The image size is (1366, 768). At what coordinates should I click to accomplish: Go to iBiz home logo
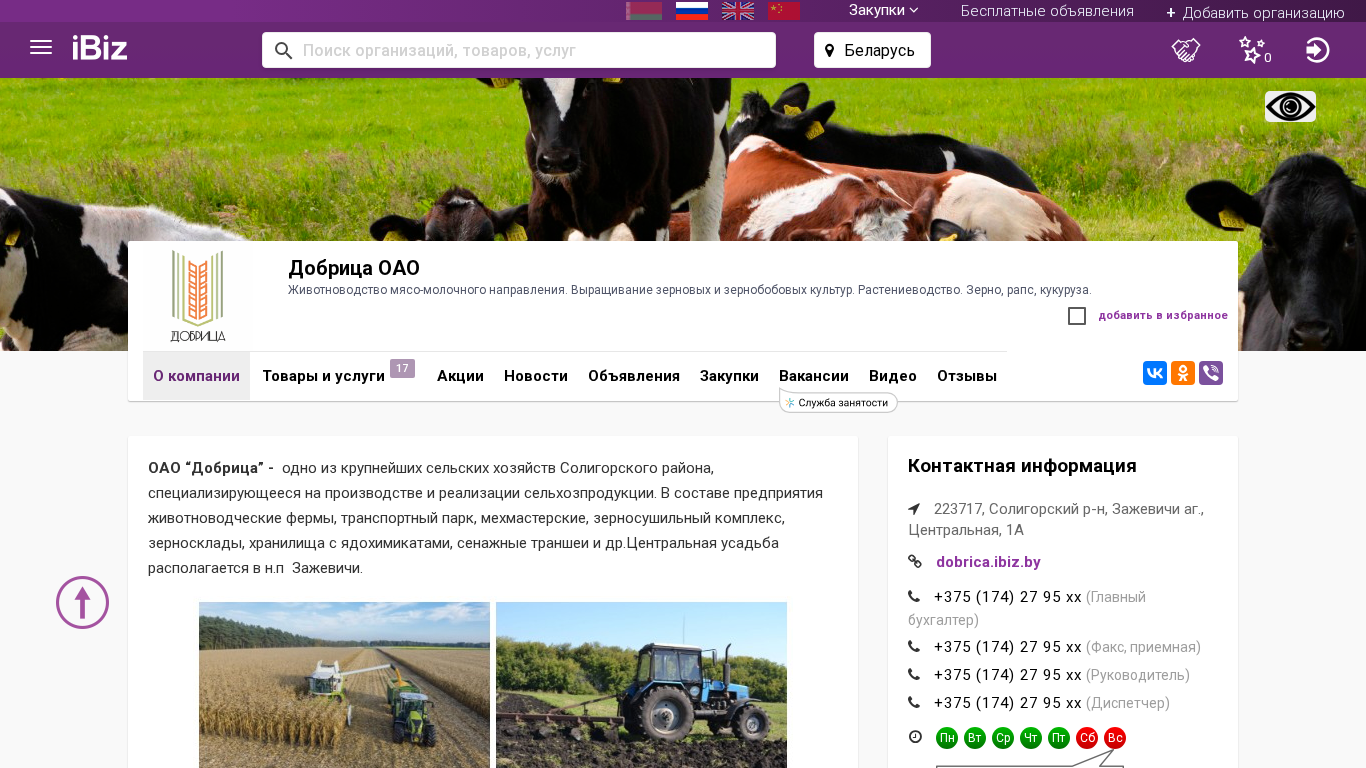point(100,48)
